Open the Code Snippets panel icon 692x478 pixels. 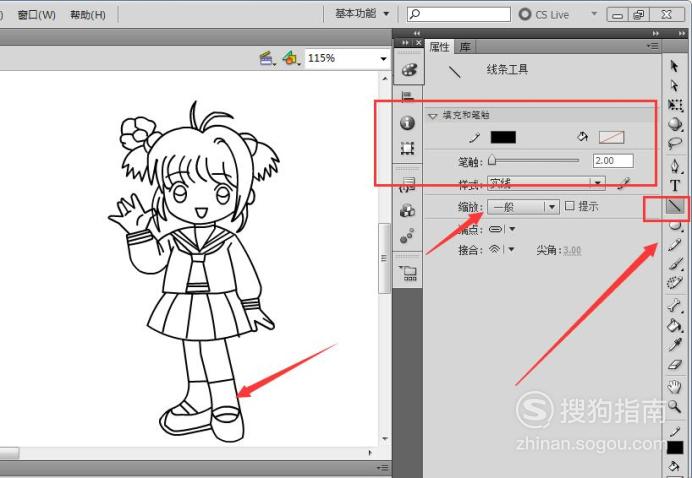tap(407, 184)
